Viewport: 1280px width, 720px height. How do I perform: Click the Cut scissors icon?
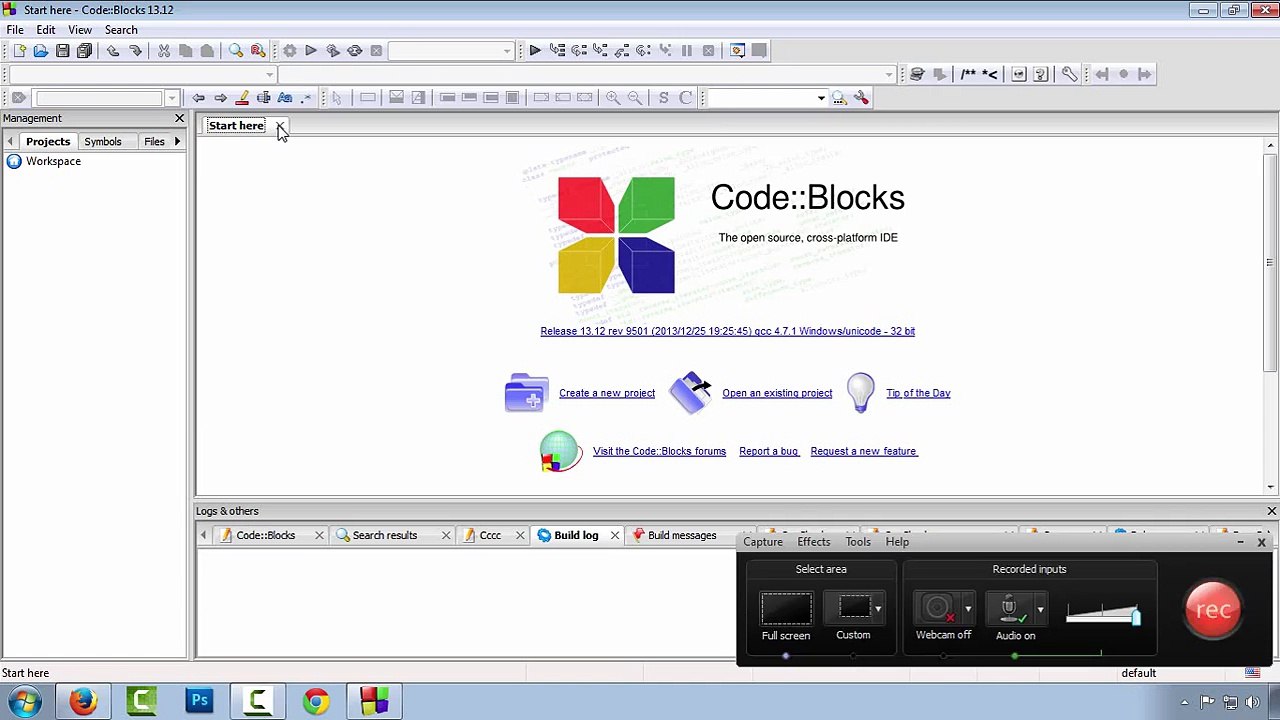click(x=164, y=51)
